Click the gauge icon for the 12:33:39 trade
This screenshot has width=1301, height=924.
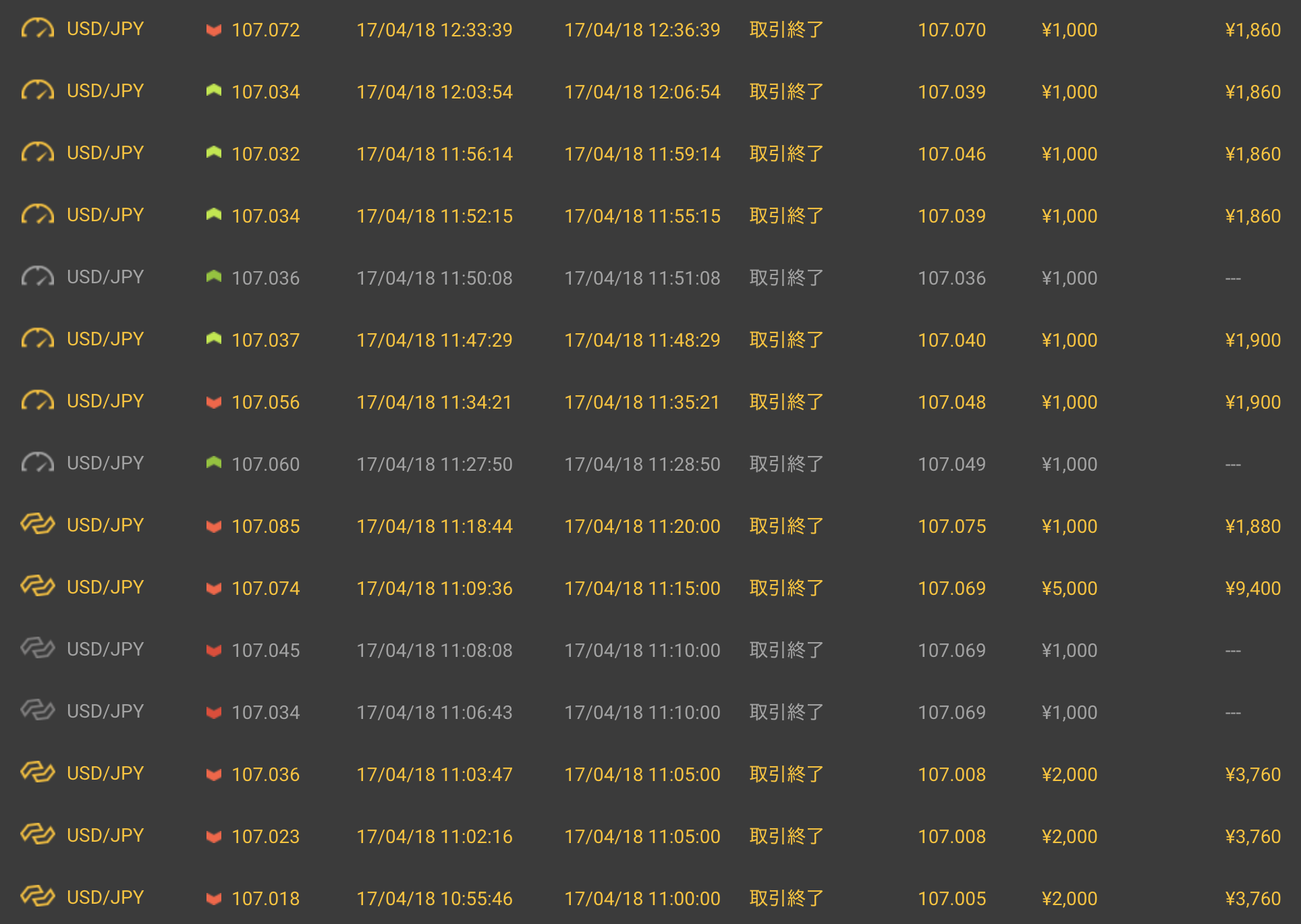point(37,29)
